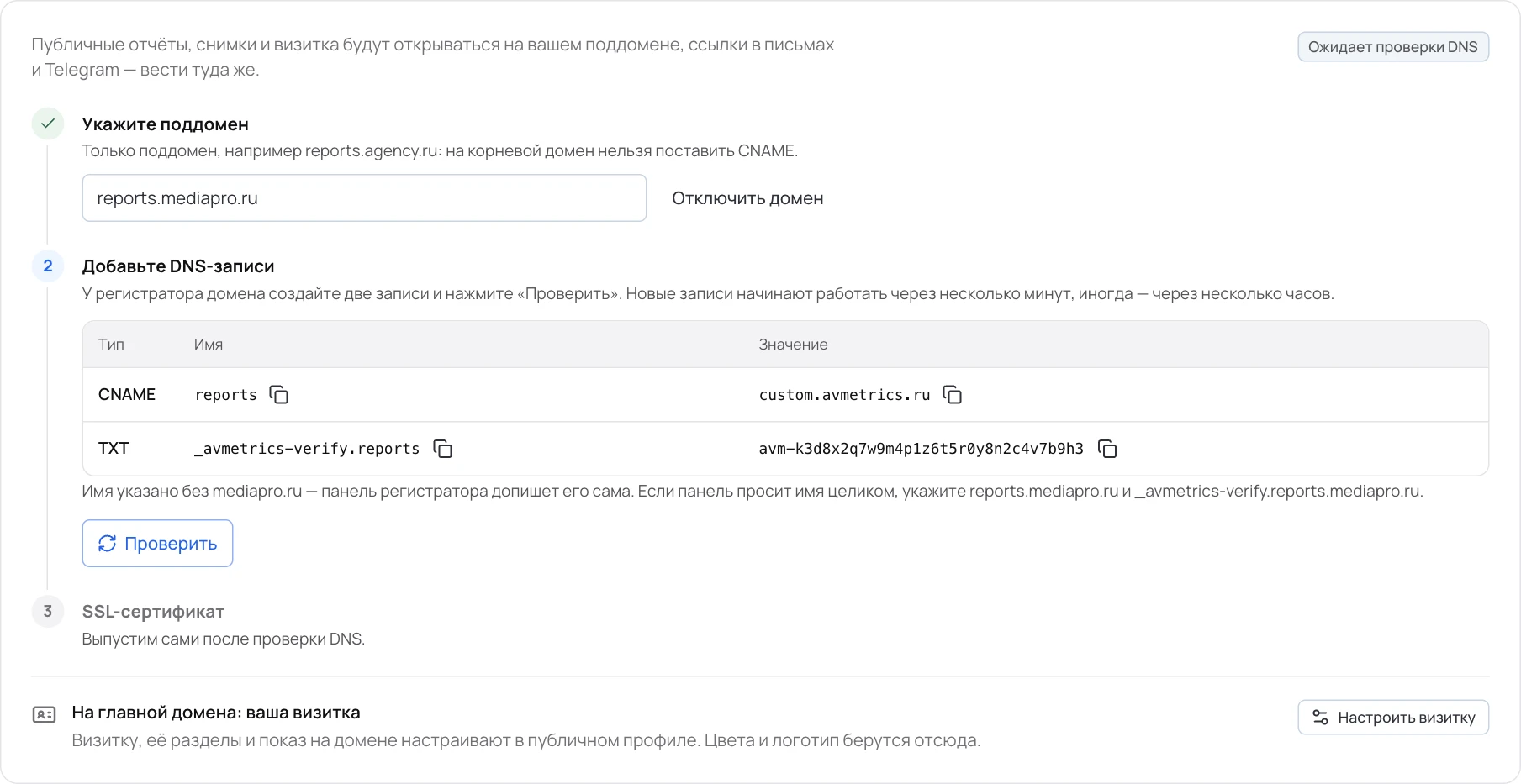Click the Значение column header
This screenshot has width=1521, height=784.
pyautogui.click(x=793, y=345)
